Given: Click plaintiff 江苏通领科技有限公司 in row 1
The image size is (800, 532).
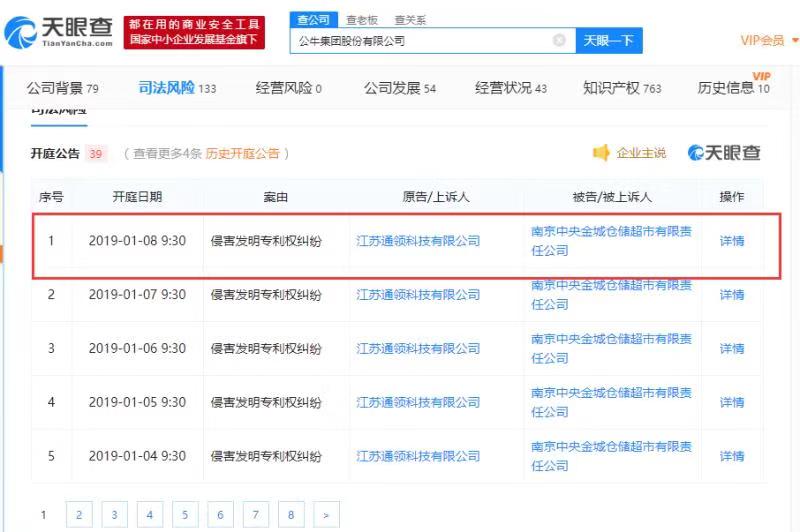Looking at the screenshot, I should coord(418,240).
